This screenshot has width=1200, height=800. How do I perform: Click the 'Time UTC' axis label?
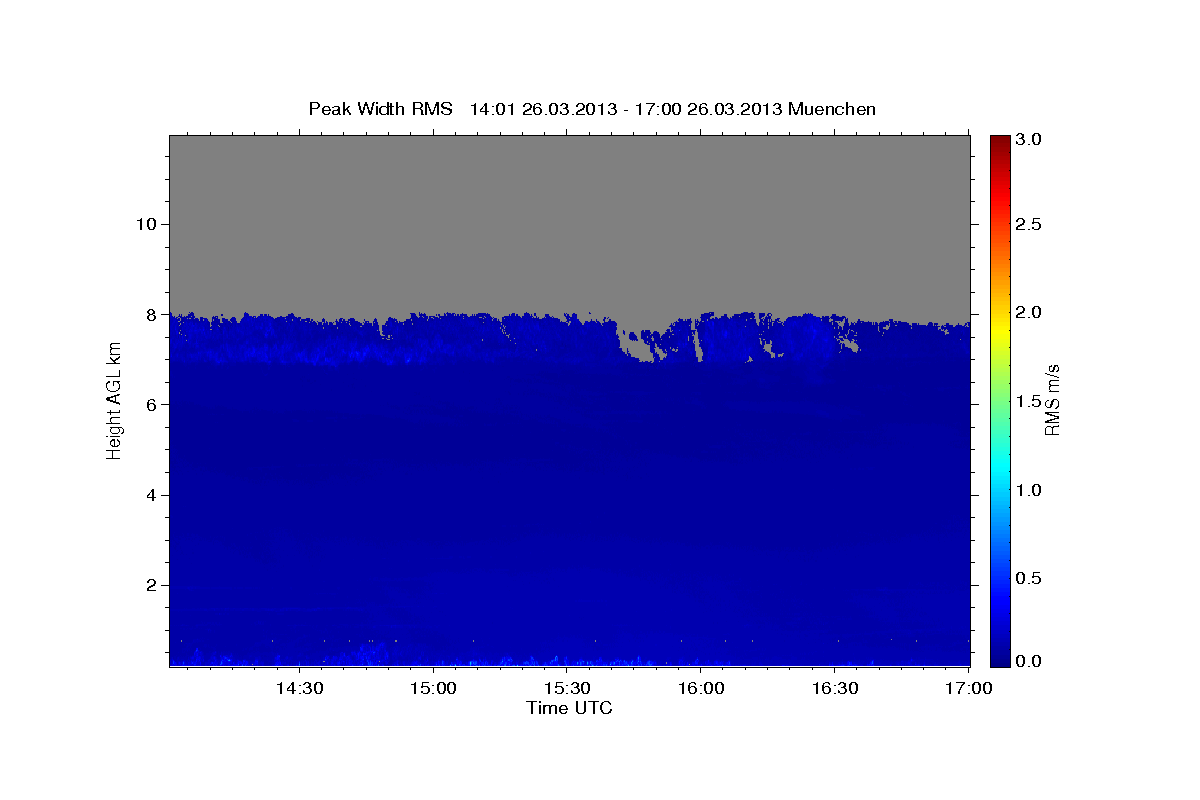coord(569,708)
